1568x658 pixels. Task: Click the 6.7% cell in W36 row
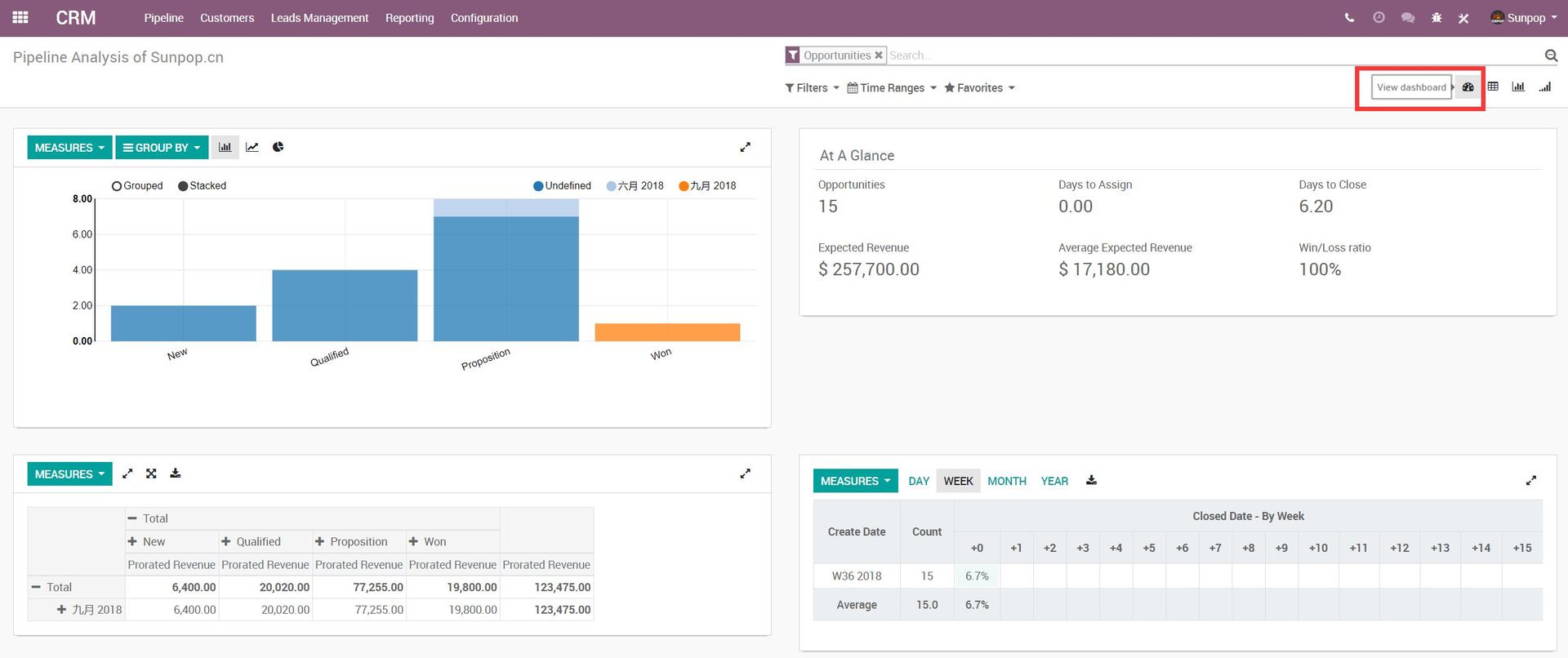point(977,576)
